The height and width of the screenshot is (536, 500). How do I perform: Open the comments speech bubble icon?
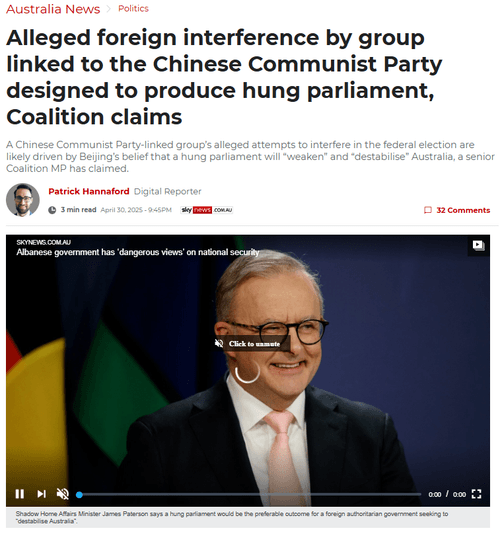tap(428, 210)
